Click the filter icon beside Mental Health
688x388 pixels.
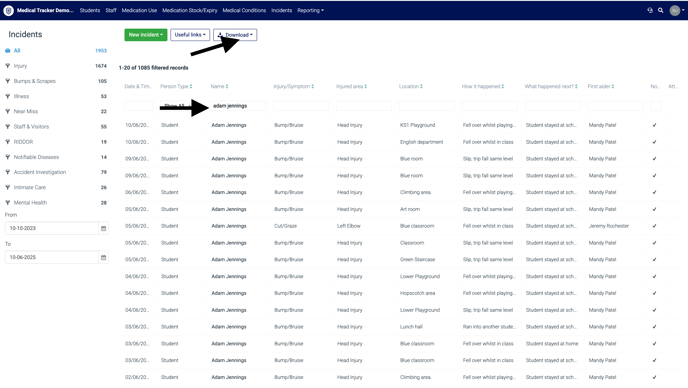coord(7,203)
